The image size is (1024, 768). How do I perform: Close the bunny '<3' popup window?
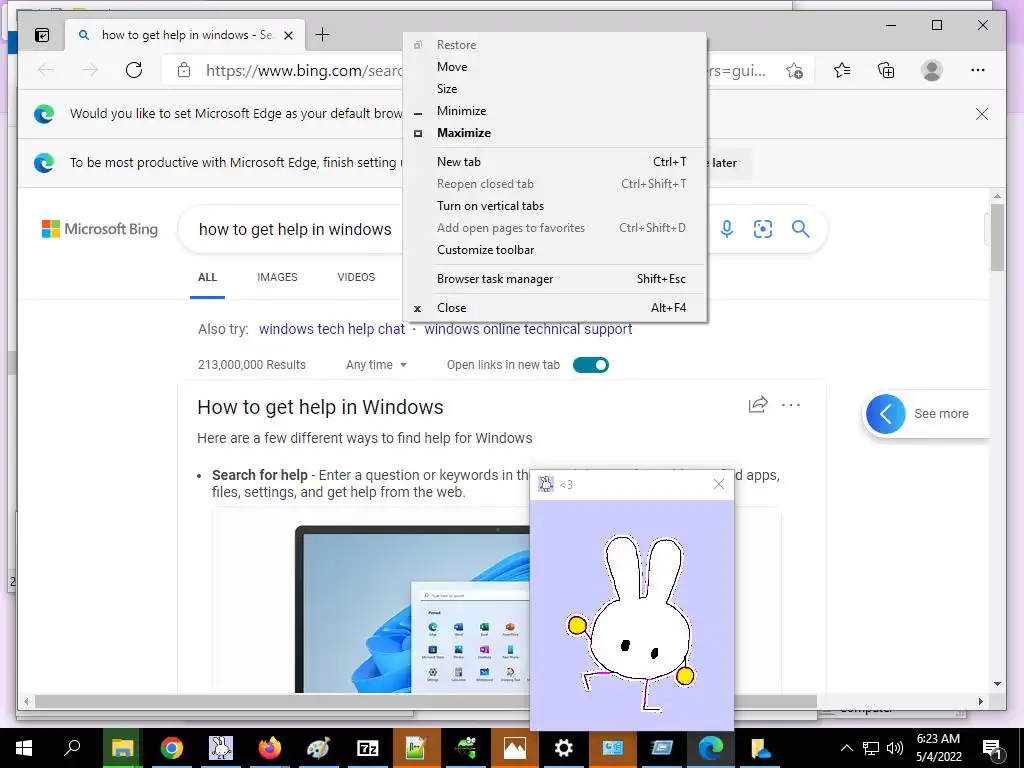[x=718, y=484]
